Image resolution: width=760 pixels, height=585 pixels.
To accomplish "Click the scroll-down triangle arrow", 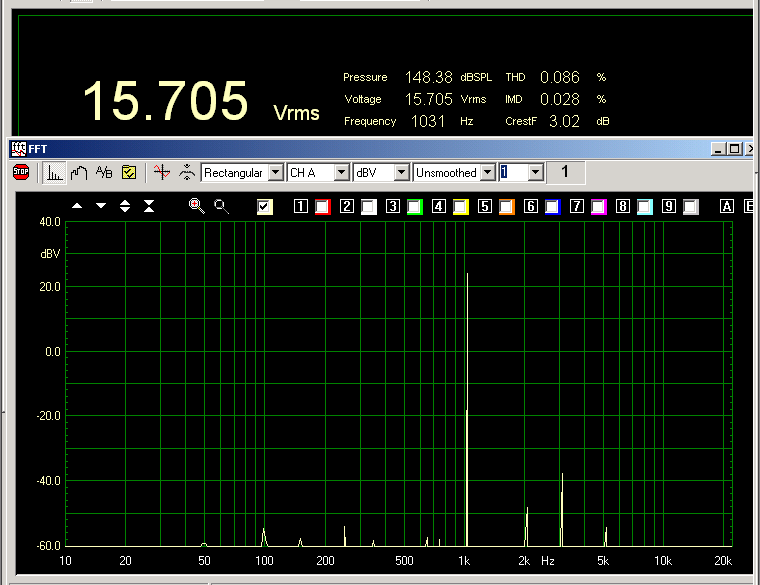I will click(101, 206).
